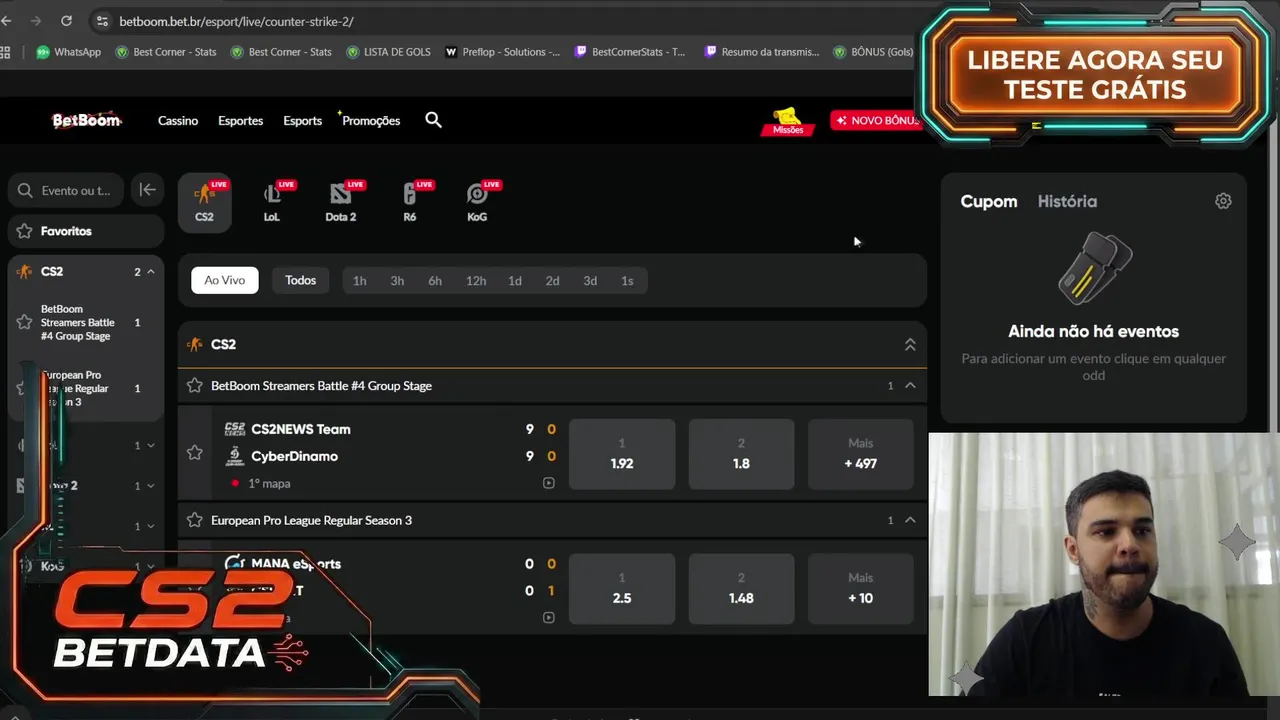
Task: Open browser apps grid icon
Action: [x=6, y=52]
